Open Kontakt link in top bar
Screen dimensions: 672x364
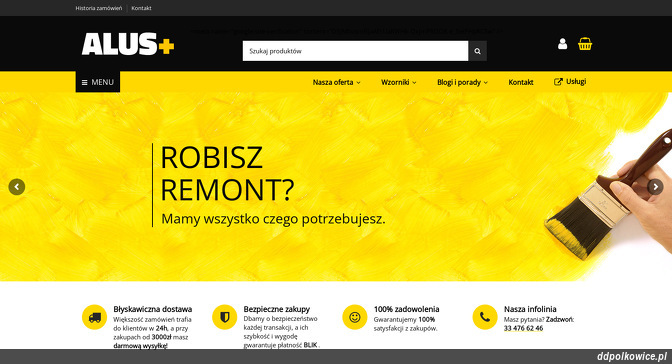(141, 8)
